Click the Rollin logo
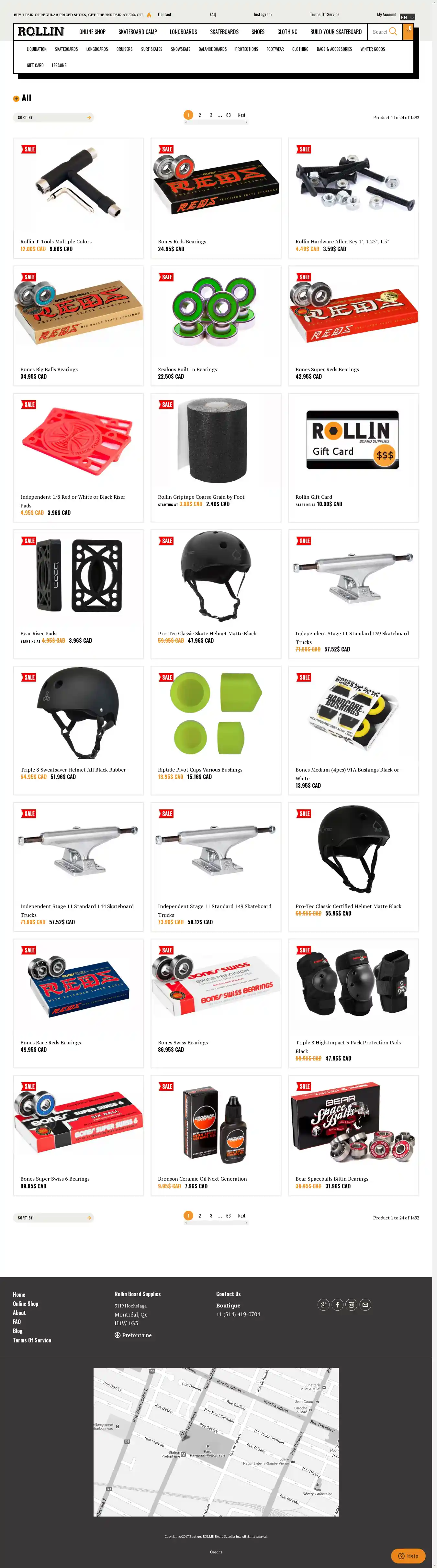The width and height of the screenshot is (437, 1568). [41, 31]
